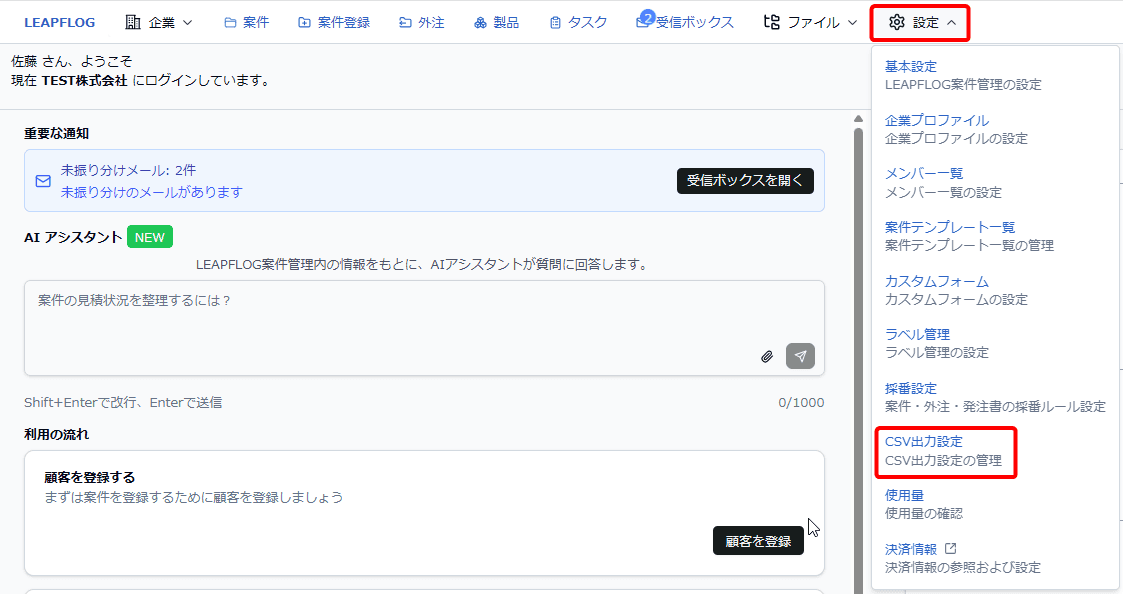Click the paperclip attachment icon in AI assistant

click(x=767, y=355)
